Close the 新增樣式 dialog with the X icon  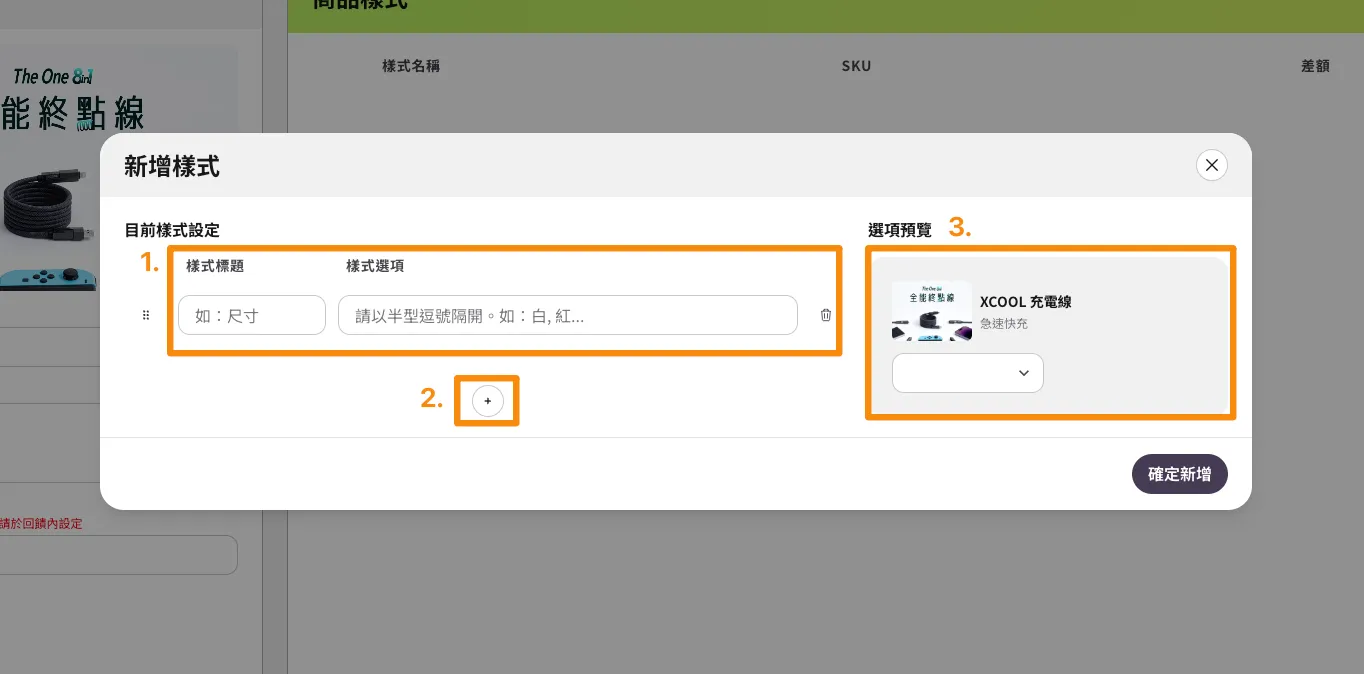pos(1211,165)
